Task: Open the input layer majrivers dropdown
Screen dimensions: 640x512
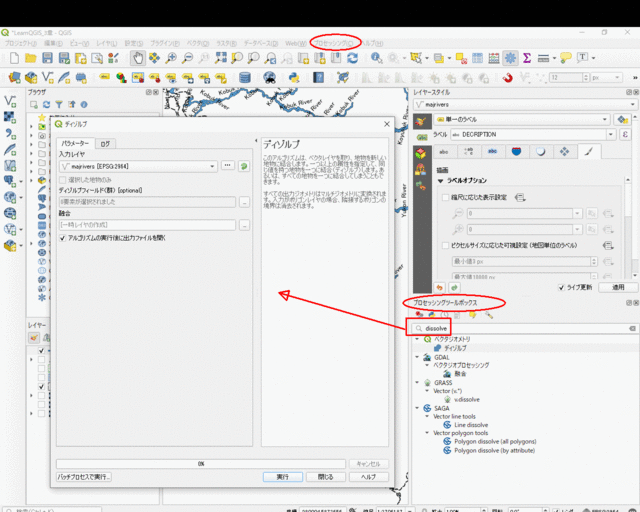Action: tap(138, 166)
